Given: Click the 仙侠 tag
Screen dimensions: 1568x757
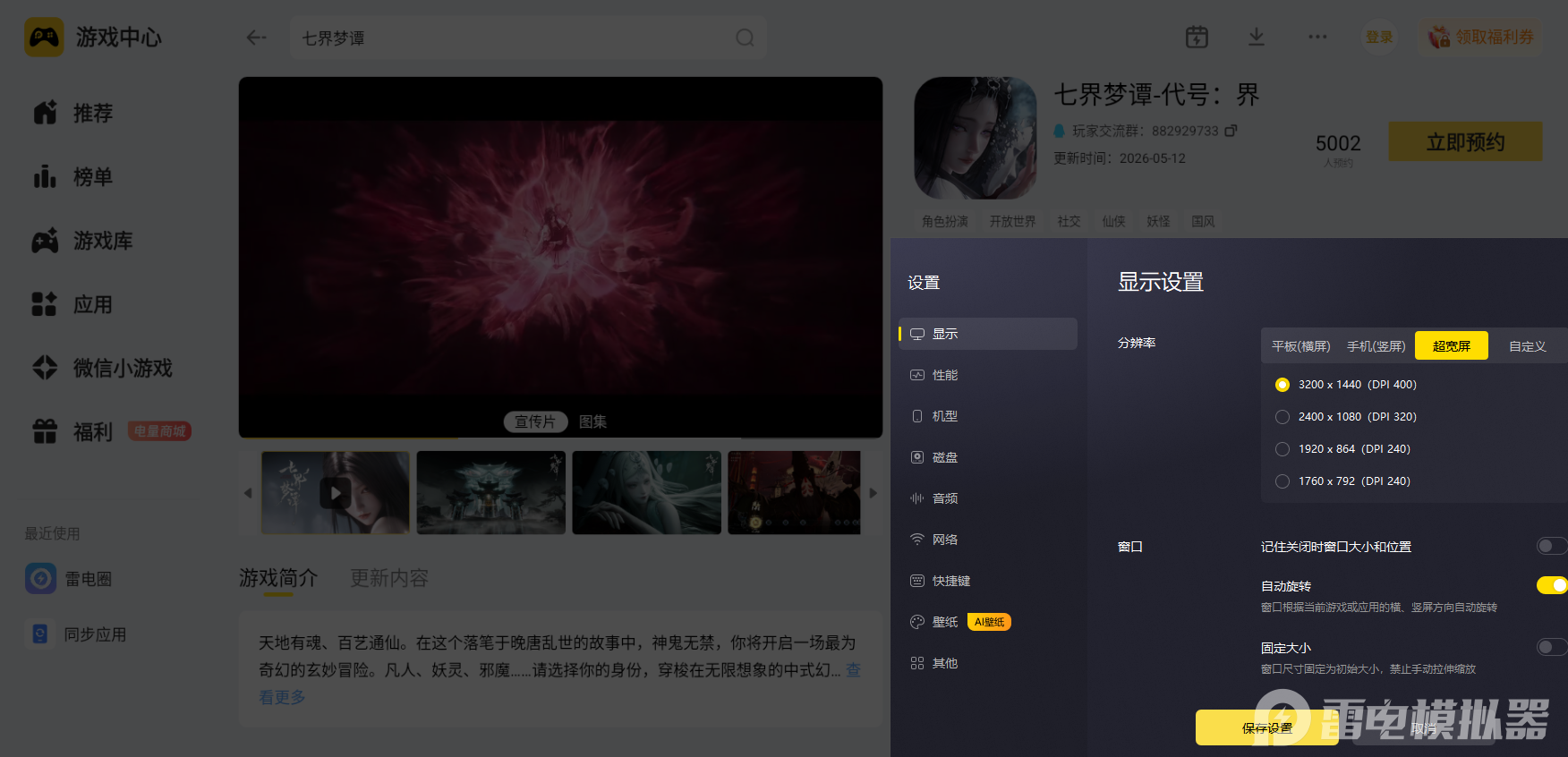Looking at the screenshot, I should (1113, 221).
